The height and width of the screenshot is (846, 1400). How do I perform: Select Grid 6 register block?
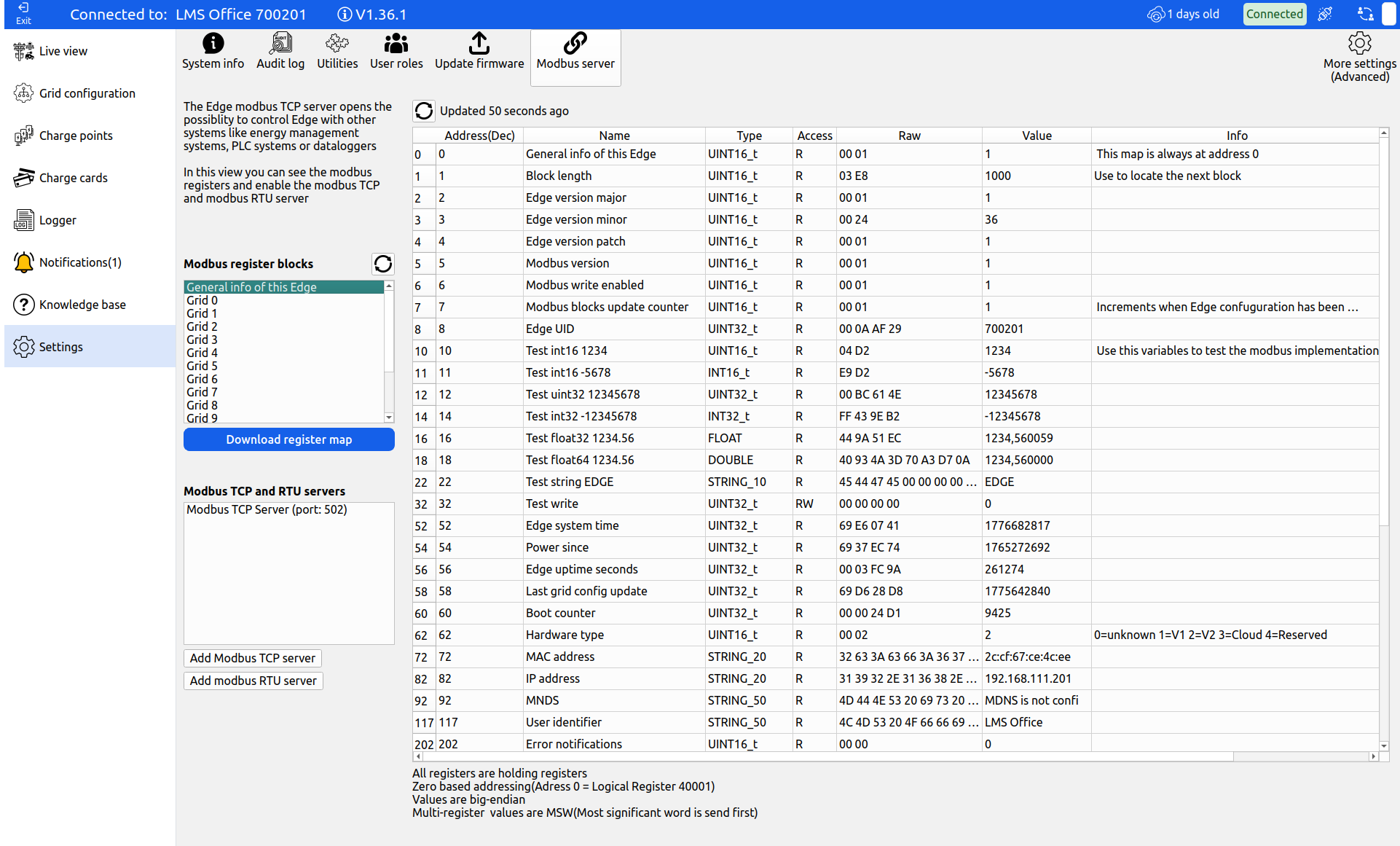[x=284, y=379]
